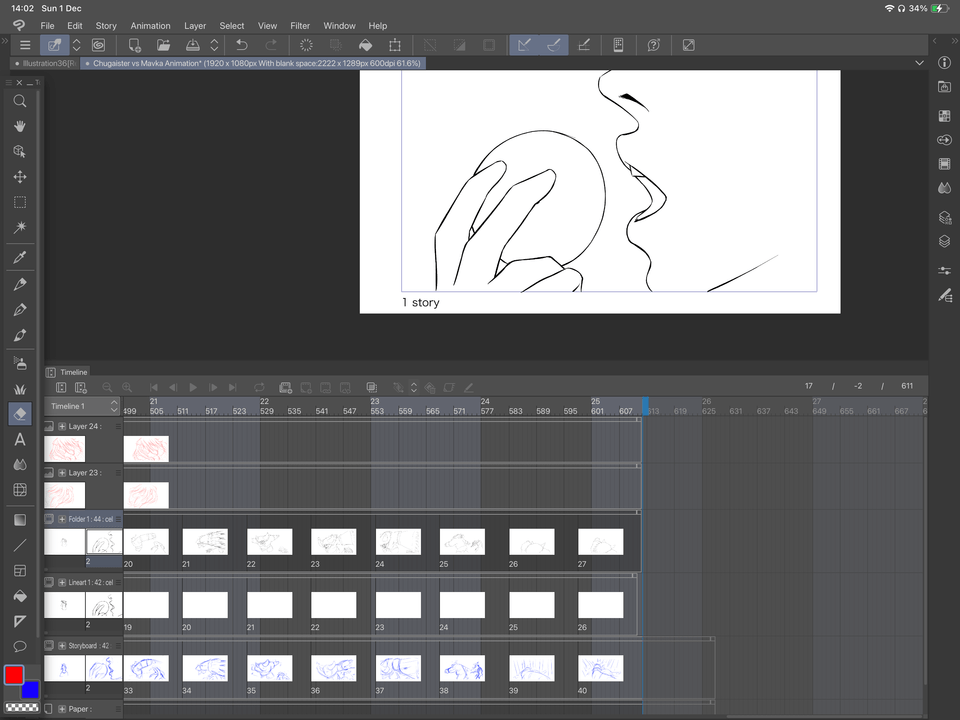
Task: Open the File menu
Action: tap(47, 26)
